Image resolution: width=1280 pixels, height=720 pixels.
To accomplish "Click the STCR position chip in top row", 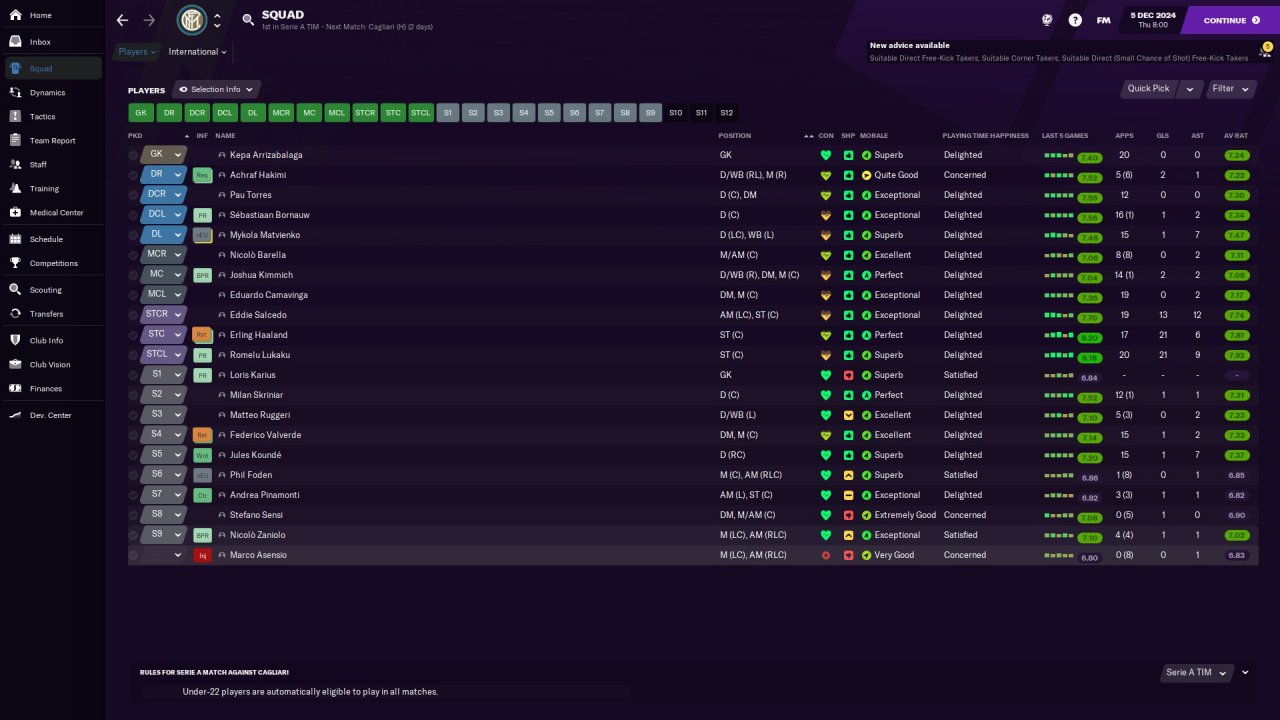I will pyautogui.click(x=365, y=113).
